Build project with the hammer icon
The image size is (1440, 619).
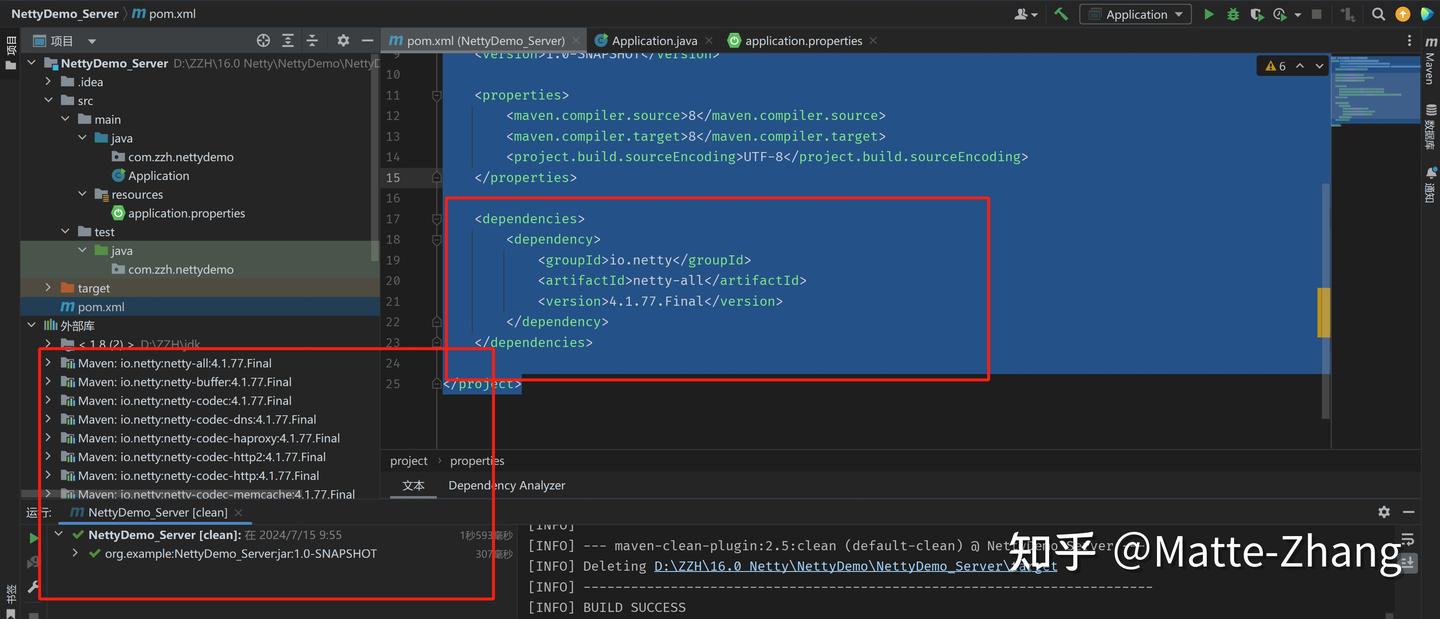(1061, 14)
